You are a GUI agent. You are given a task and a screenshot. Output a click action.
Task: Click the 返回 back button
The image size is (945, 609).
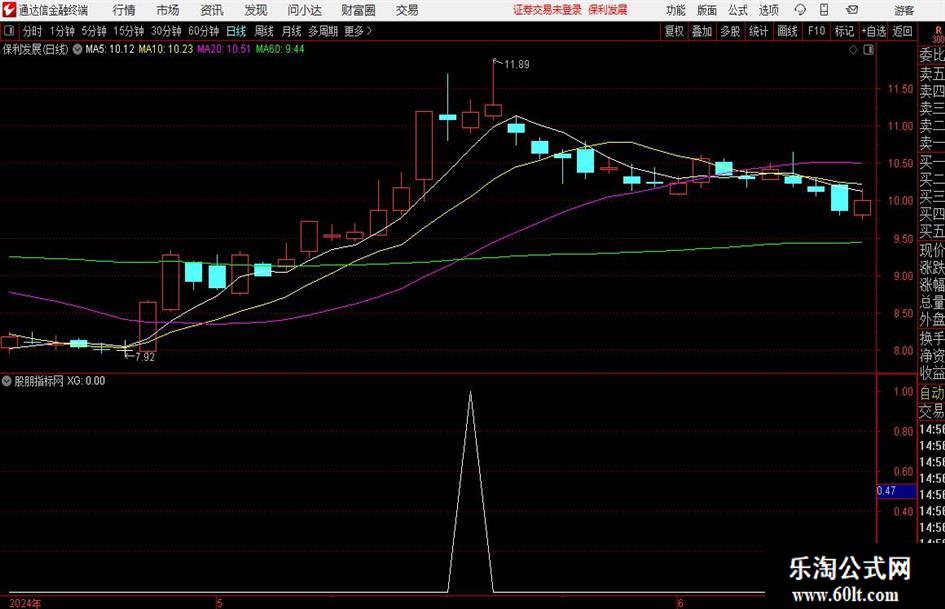[902, 31]
